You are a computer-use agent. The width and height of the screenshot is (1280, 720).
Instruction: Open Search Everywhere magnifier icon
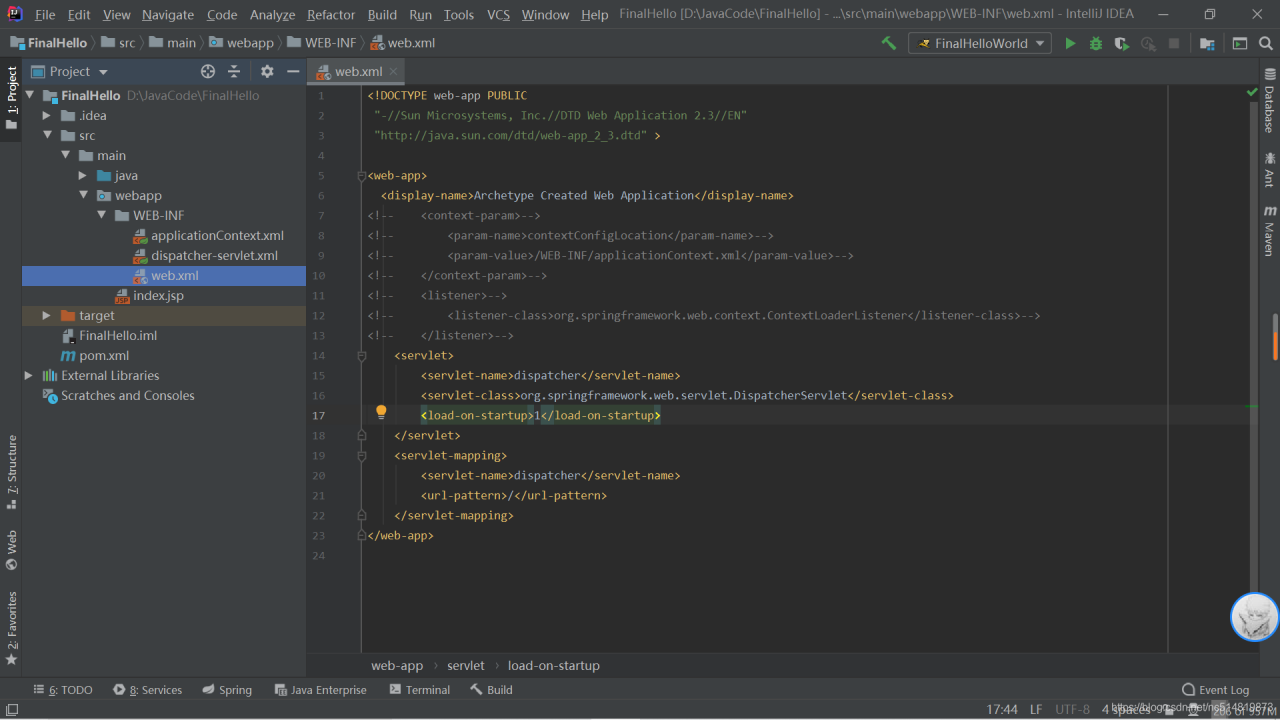pos(1265,43)
